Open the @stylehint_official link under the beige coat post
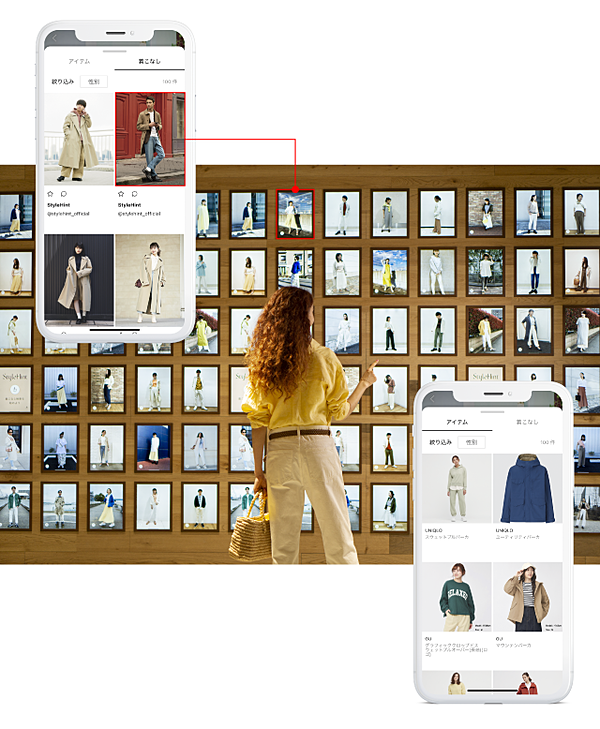The height and width of the screenshot is (729, 600). 68,213
